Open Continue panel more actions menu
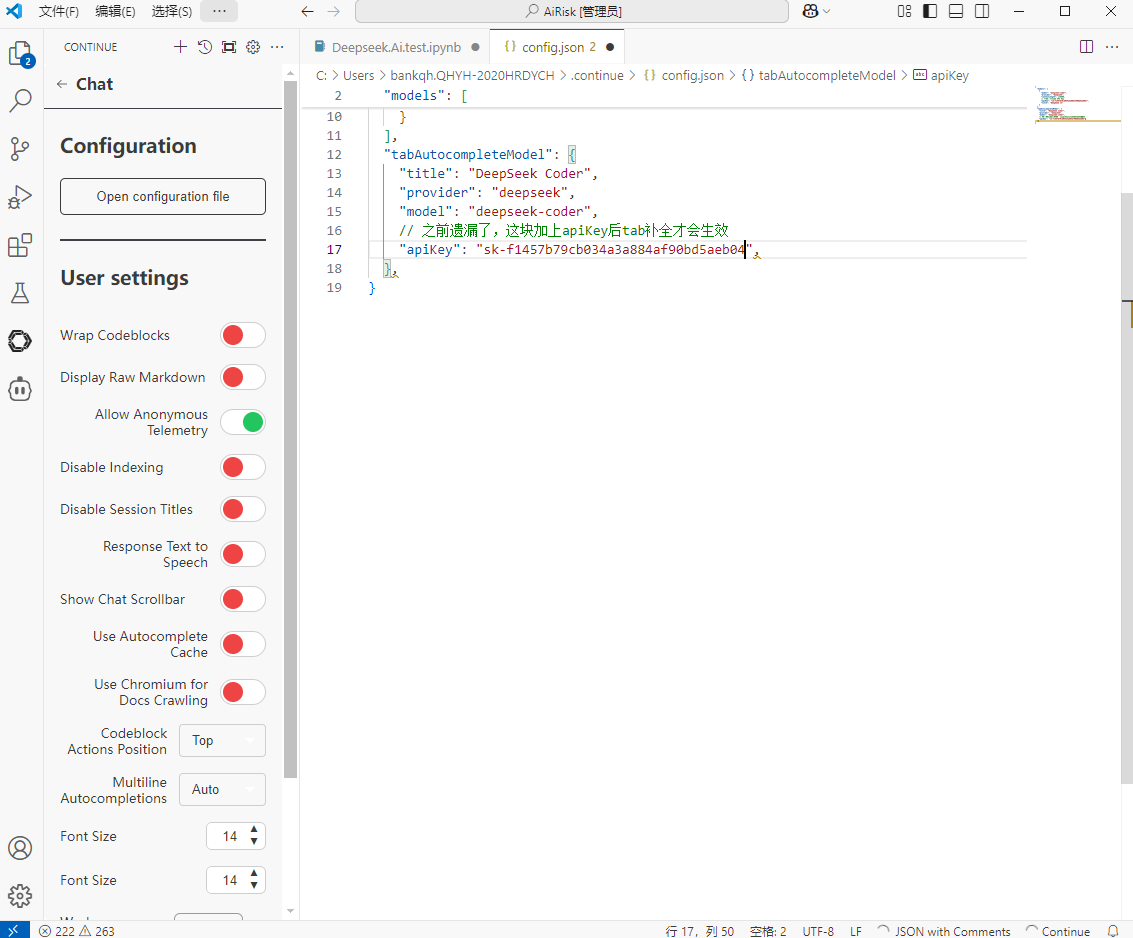Image resolution: width=1133 pixels, height=938 pixels. (277, 47)
